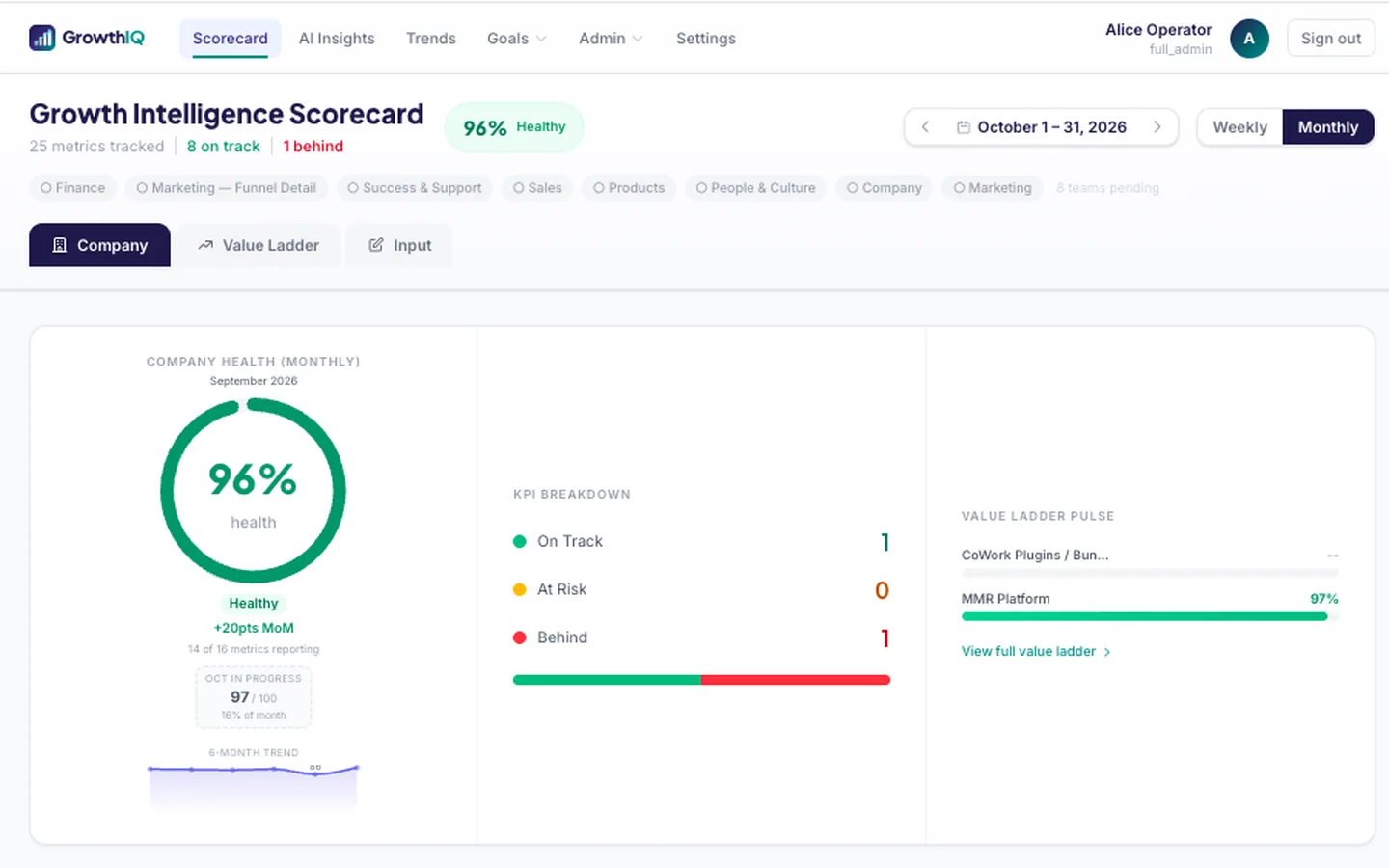
Task: Click the 96% Healthy badge
Action: coord(514,127)
